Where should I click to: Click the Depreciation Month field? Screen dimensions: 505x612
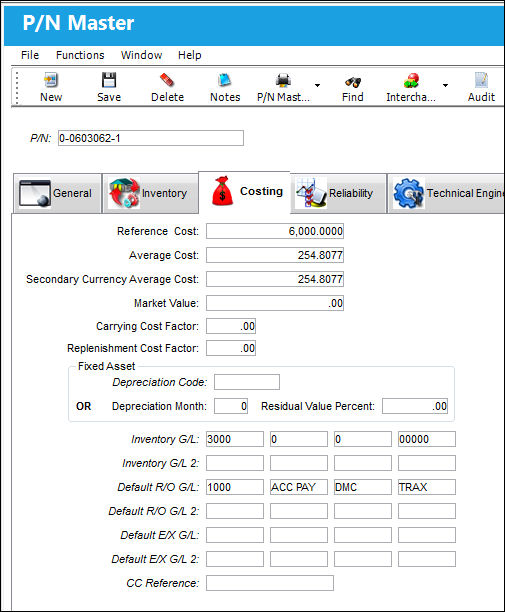[x=231, y=406]
